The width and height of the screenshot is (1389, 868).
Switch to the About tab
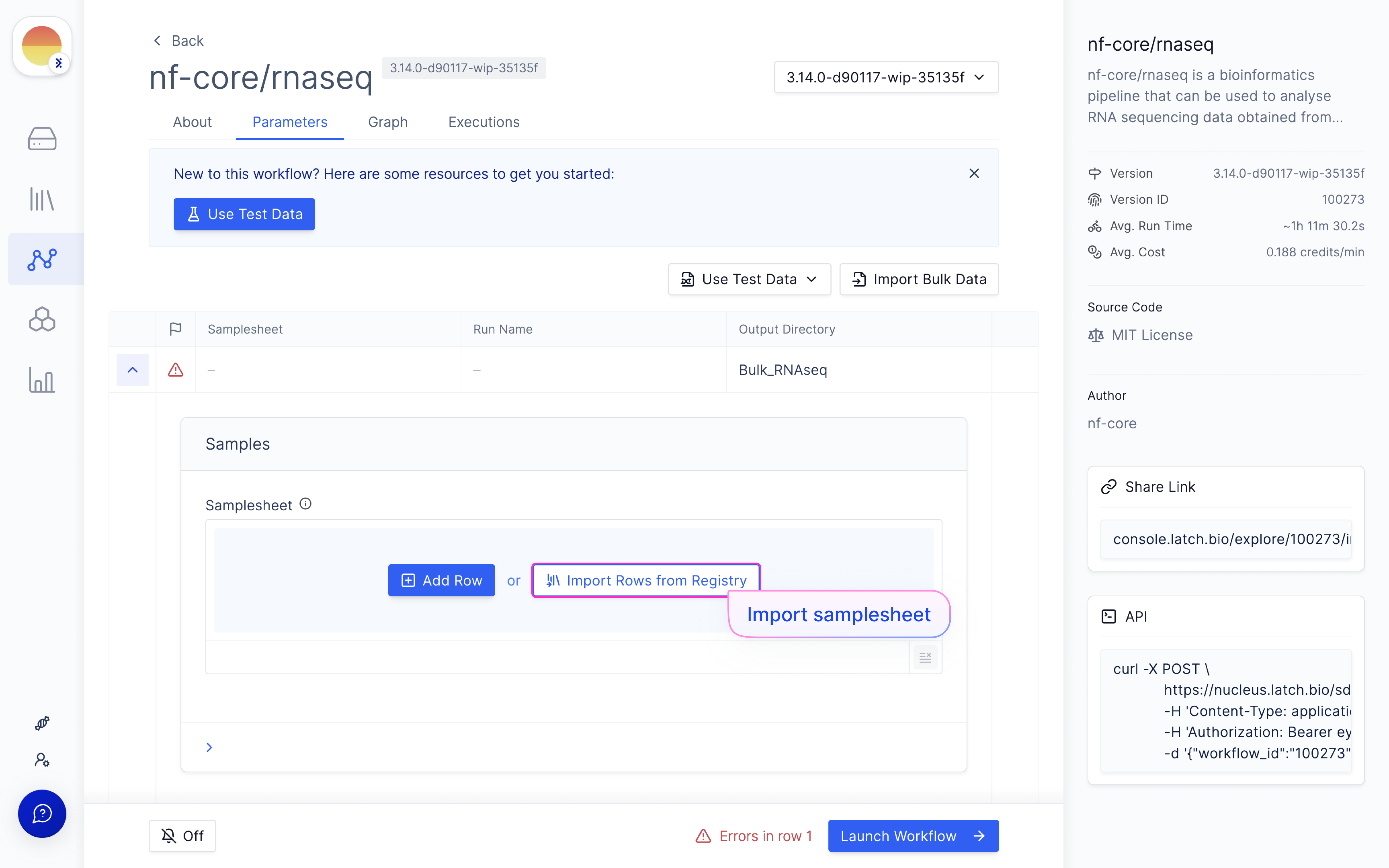[192, 122]
